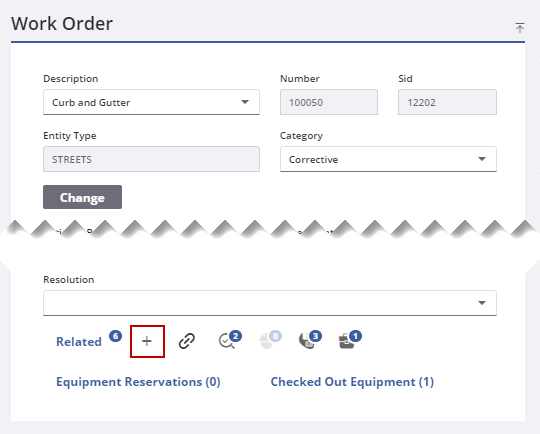Click the chain link icon
The image size is (540, 434).
187,341
